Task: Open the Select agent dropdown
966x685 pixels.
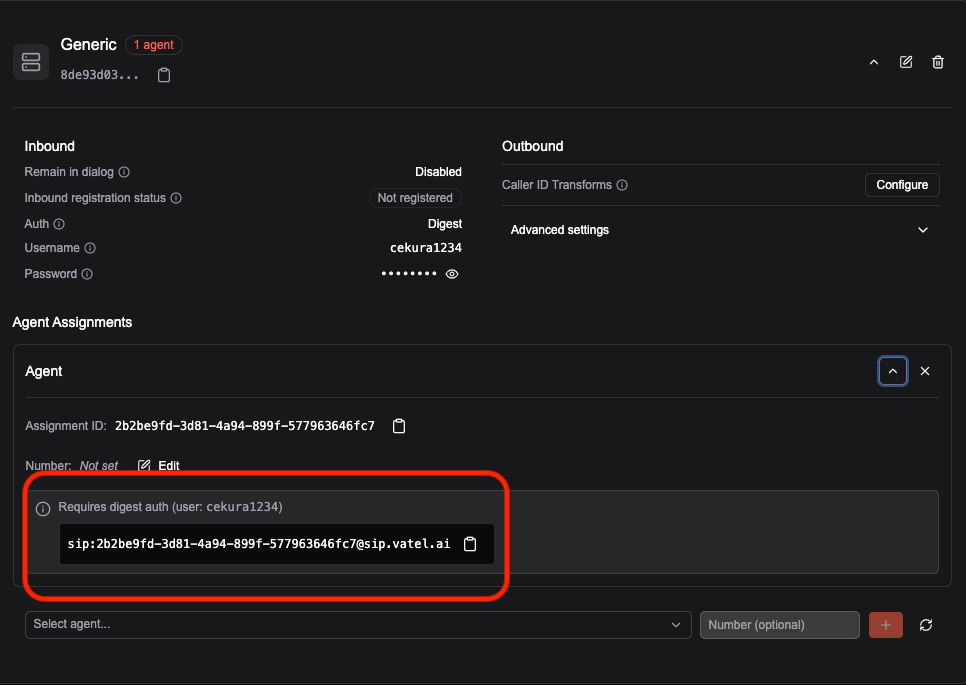Action: coord(358,625)
